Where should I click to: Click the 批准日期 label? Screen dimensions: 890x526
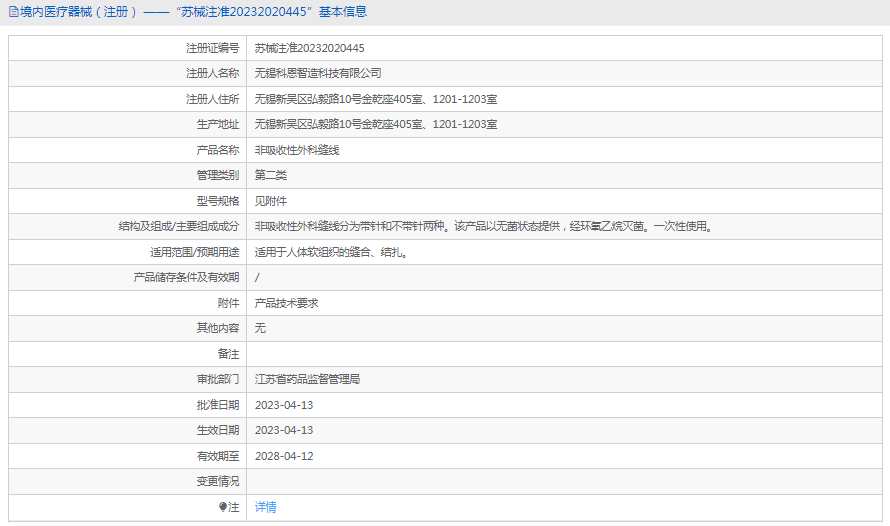click(x=218, y=405)
